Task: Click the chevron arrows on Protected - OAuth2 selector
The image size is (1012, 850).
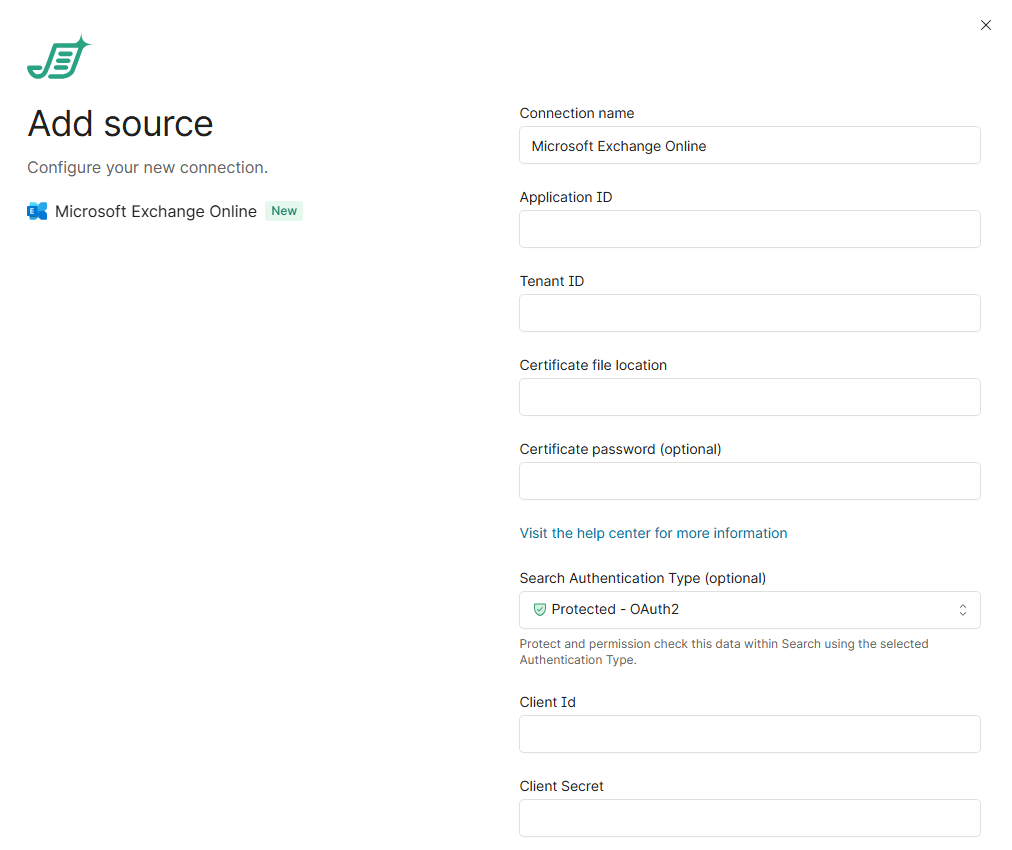Action: [962, 609]
